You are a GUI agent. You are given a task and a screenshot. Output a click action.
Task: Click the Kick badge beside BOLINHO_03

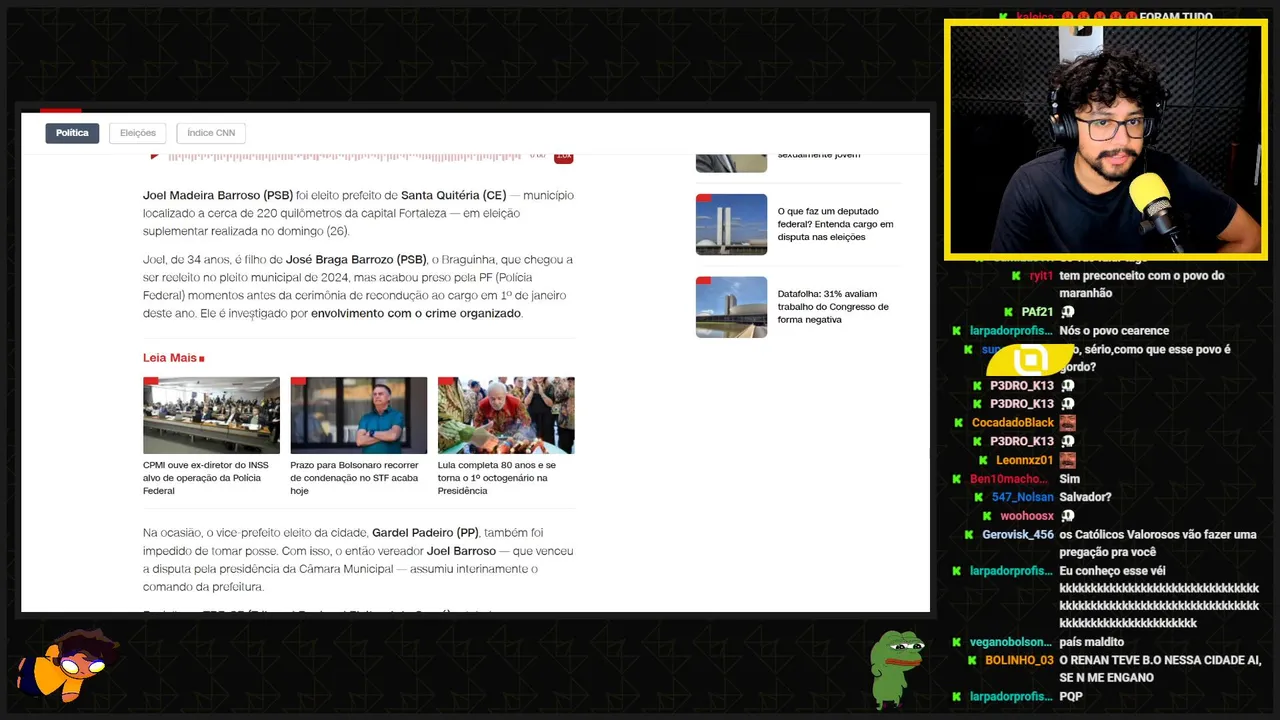click(x=973, y=661)
